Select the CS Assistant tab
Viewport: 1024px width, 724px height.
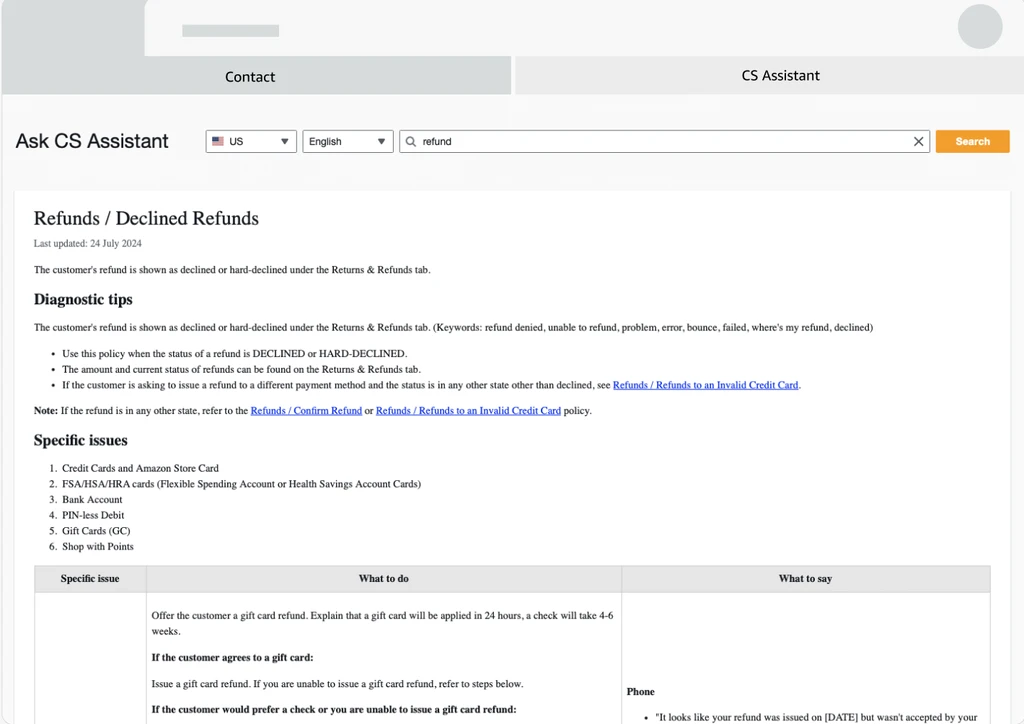point(780,76)
